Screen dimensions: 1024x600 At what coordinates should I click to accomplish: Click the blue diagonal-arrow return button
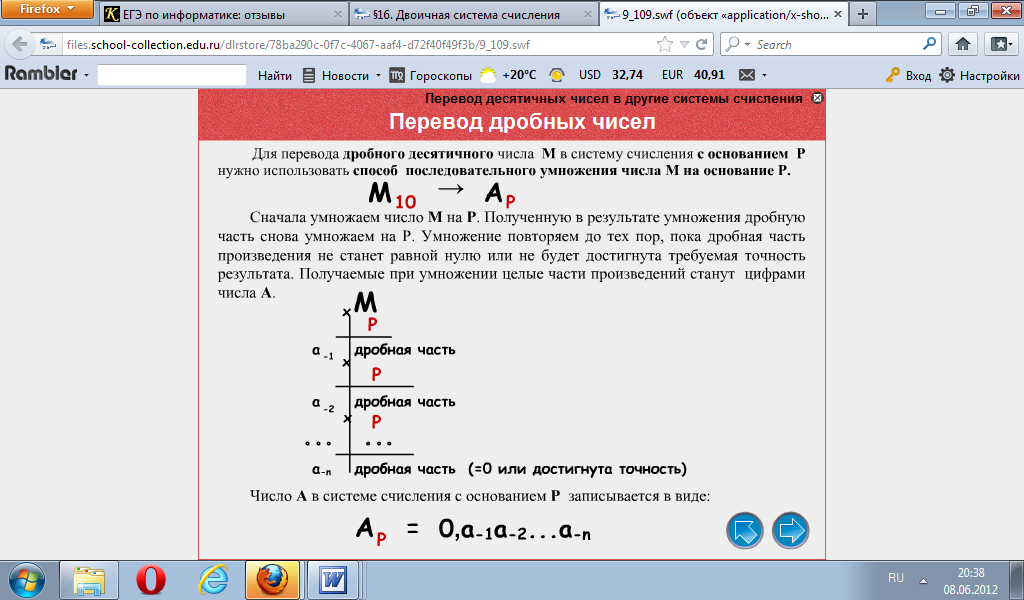point(744,530)
